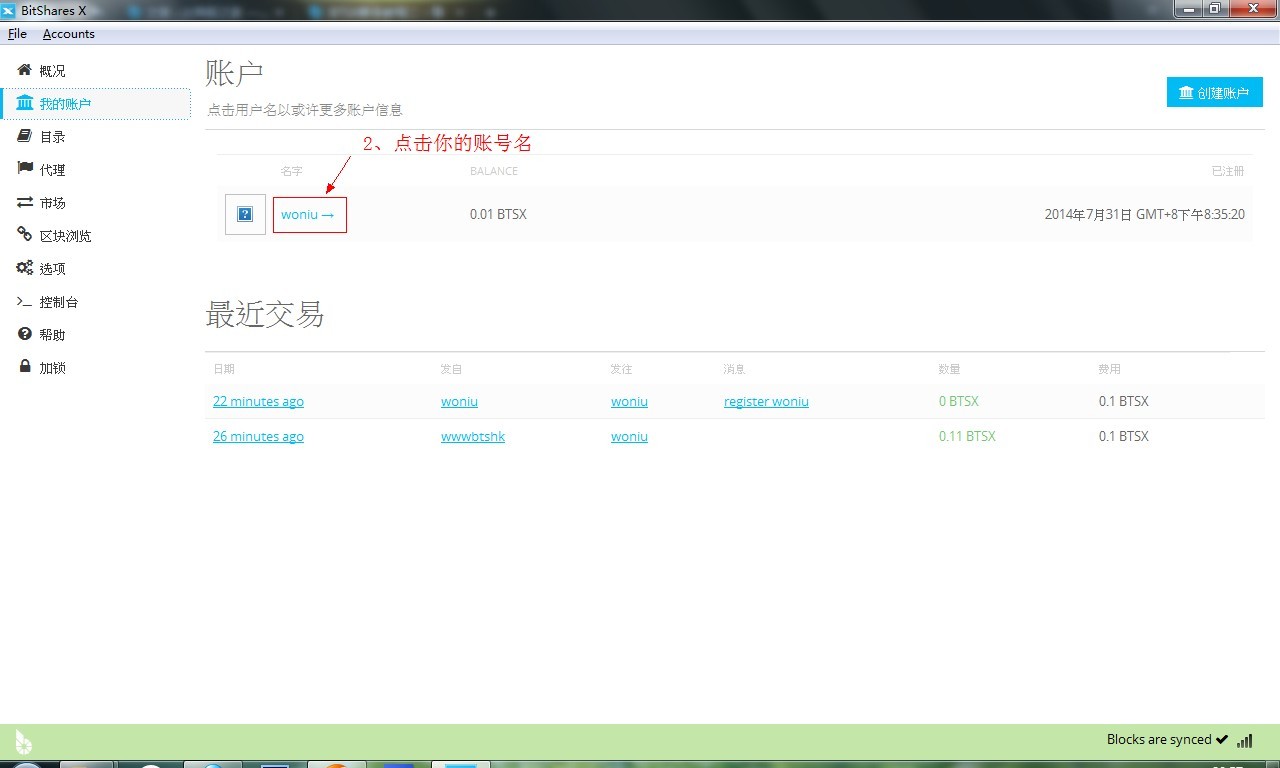Open the File menu
The height and width of the screenshot is (768, 1280).
point(17,34)
